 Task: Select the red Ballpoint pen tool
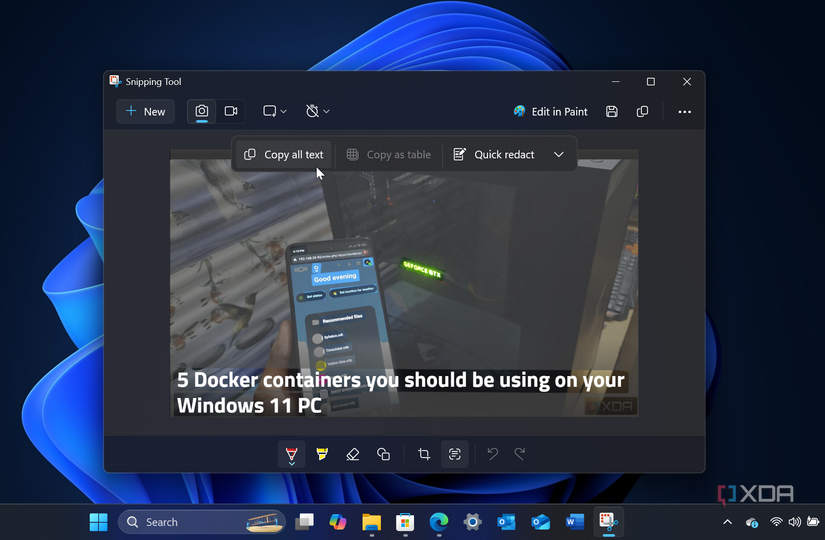[x=291, y=454]
